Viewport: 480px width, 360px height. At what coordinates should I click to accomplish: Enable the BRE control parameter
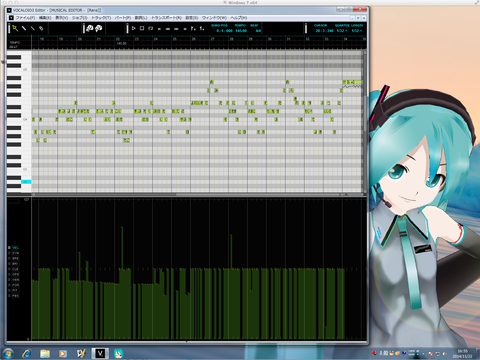pos(14,258)
